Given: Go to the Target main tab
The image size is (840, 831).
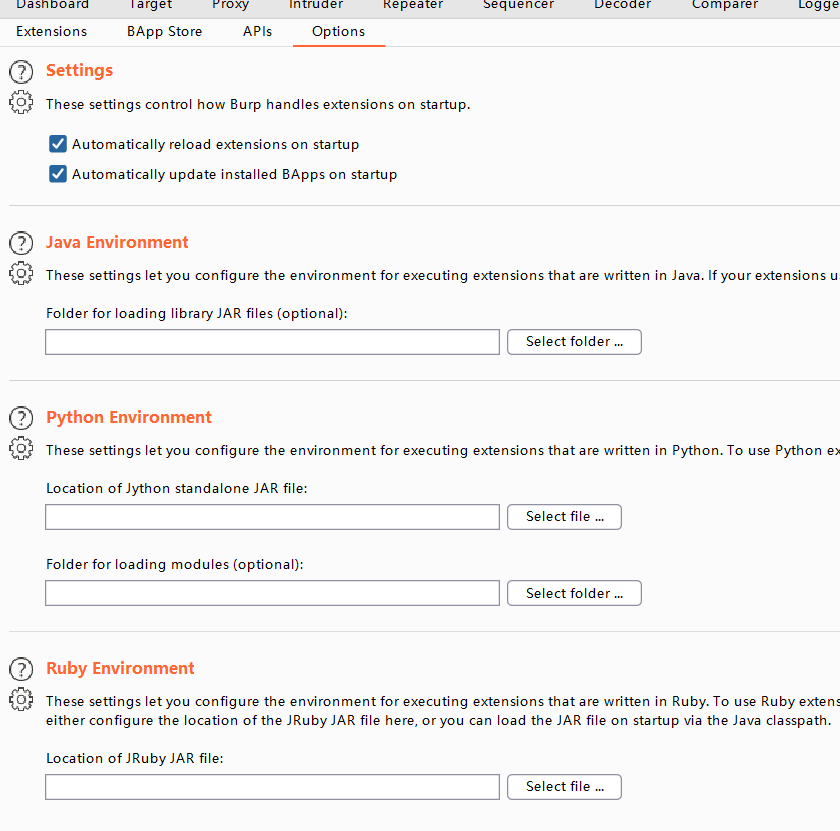Looking at the screenshot, I should pos(151,5).
